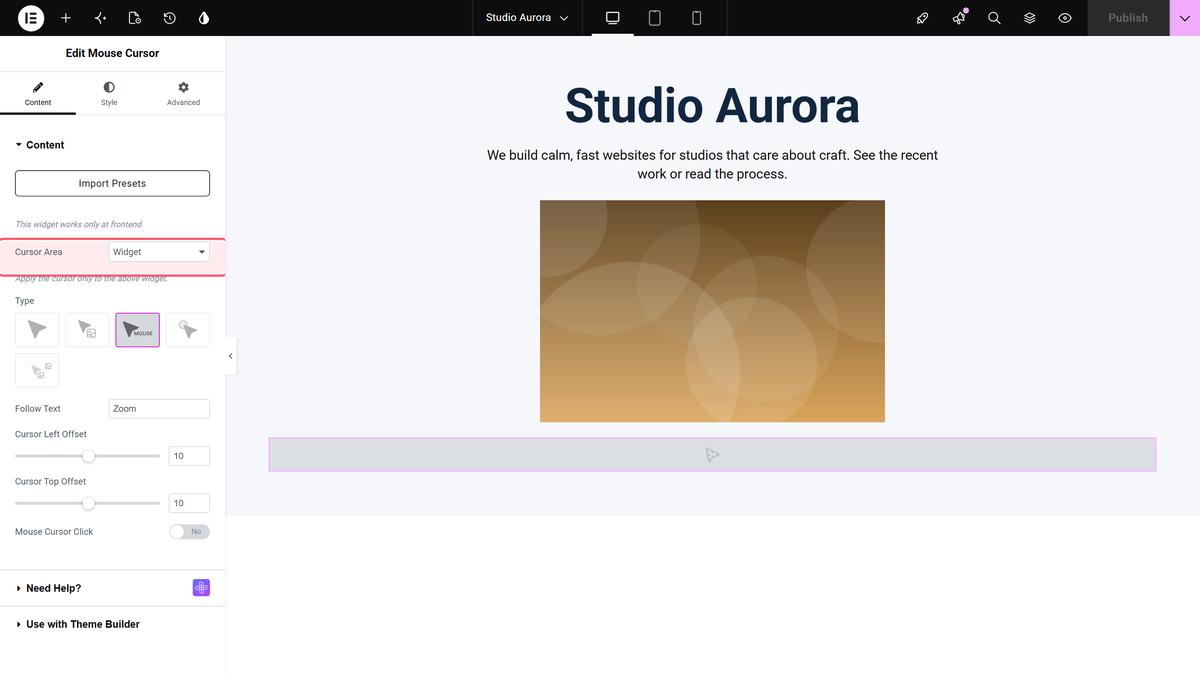The image size is (1200, 675).
Task: Select the Studio Aurora heading on canvas
Action: (712, 105)
